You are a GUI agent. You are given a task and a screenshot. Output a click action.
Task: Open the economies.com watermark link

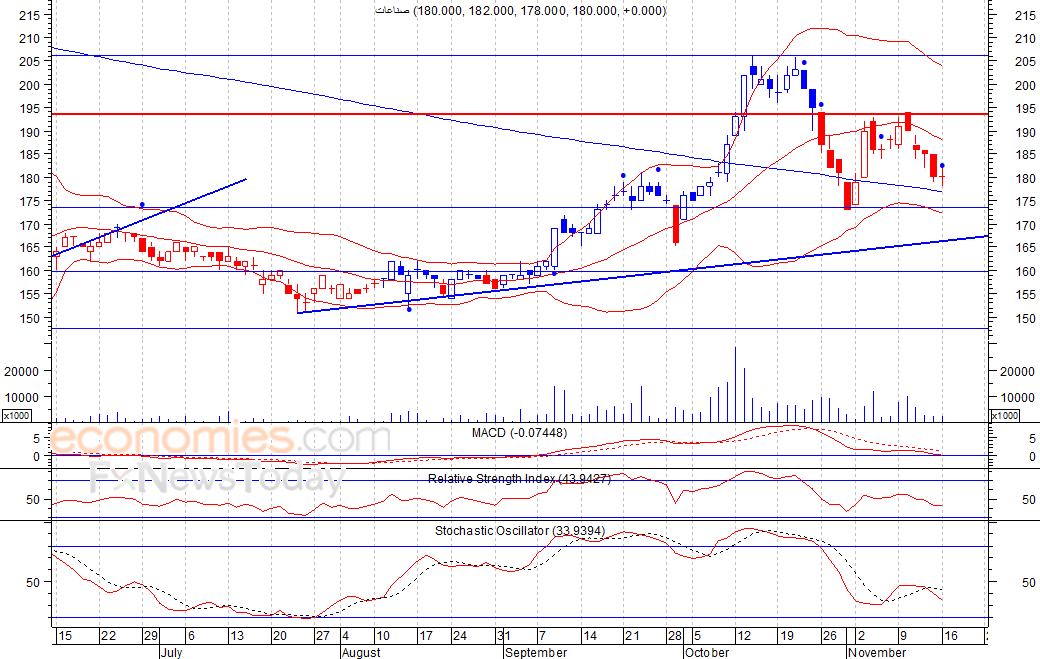(220, 440)
